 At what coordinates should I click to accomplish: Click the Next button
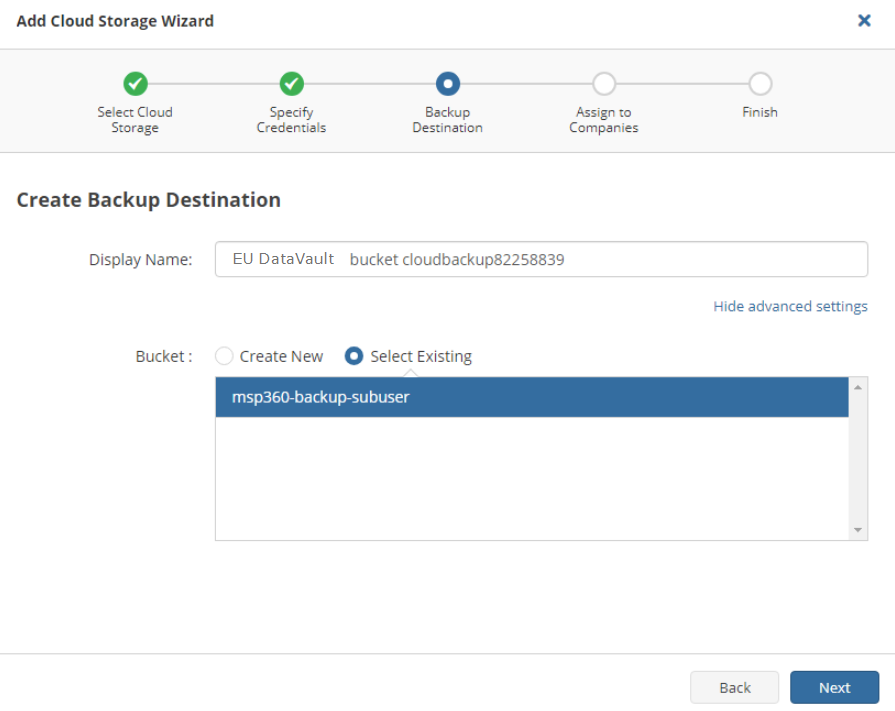tap(834, 687)
